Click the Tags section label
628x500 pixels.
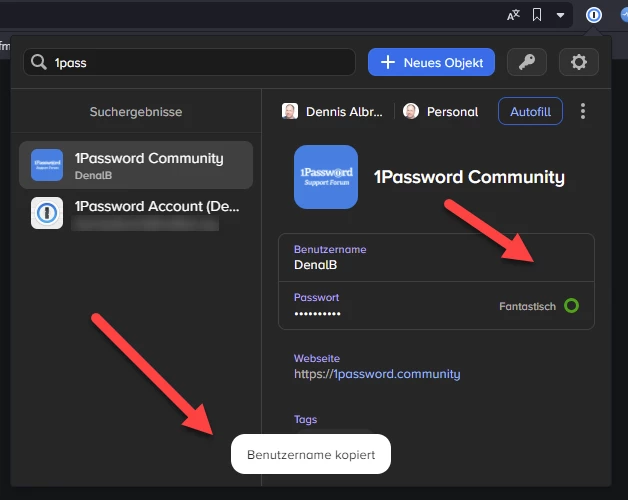[x=305, y=419]
